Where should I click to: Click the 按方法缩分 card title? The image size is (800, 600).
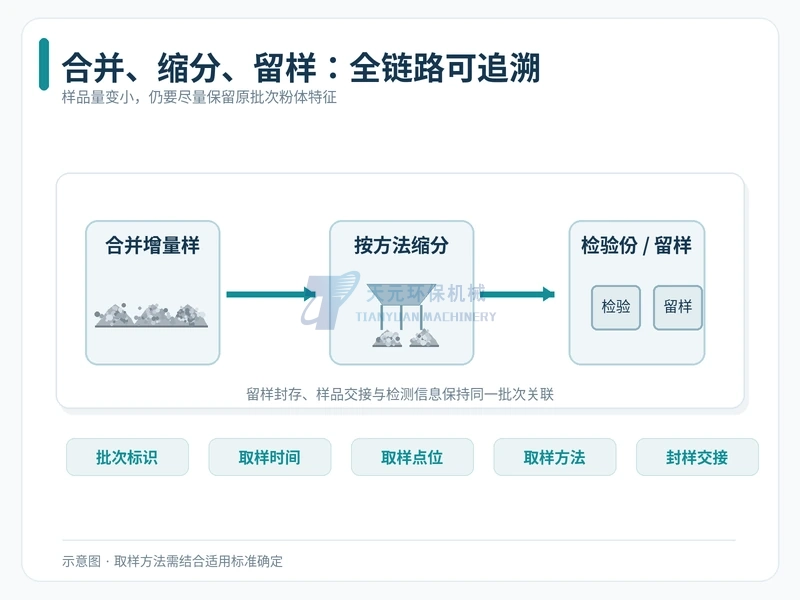pos(402,245)
